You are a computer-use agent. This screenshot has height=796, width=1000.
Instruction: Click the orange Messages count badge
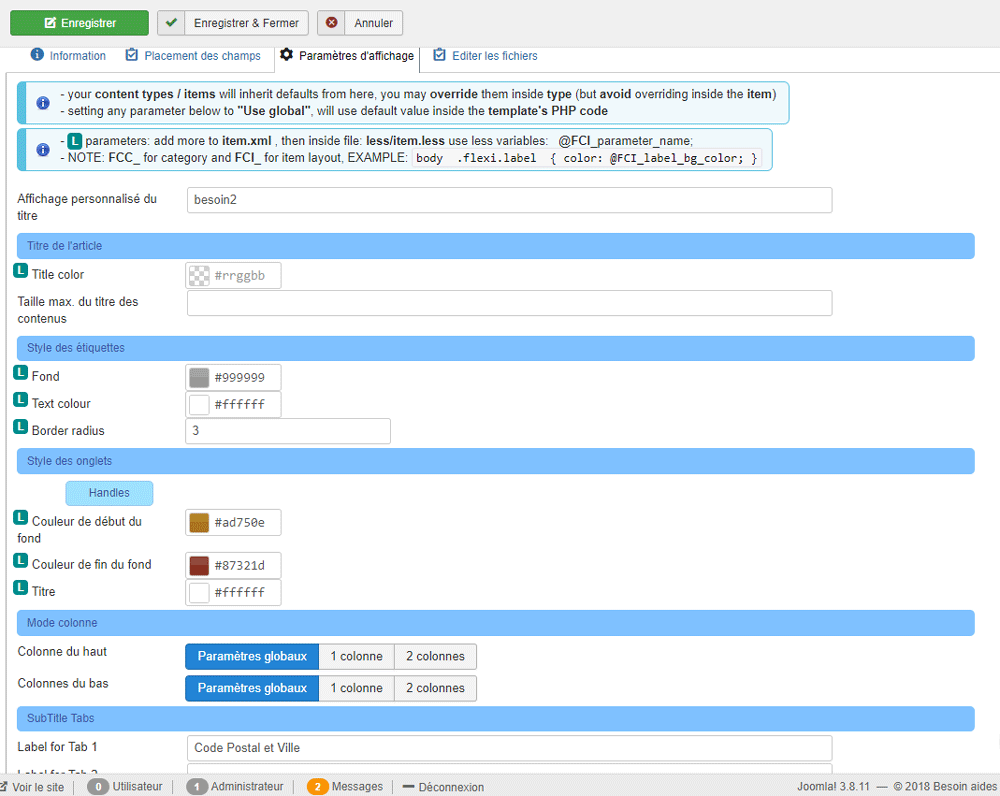coord(318,787)
